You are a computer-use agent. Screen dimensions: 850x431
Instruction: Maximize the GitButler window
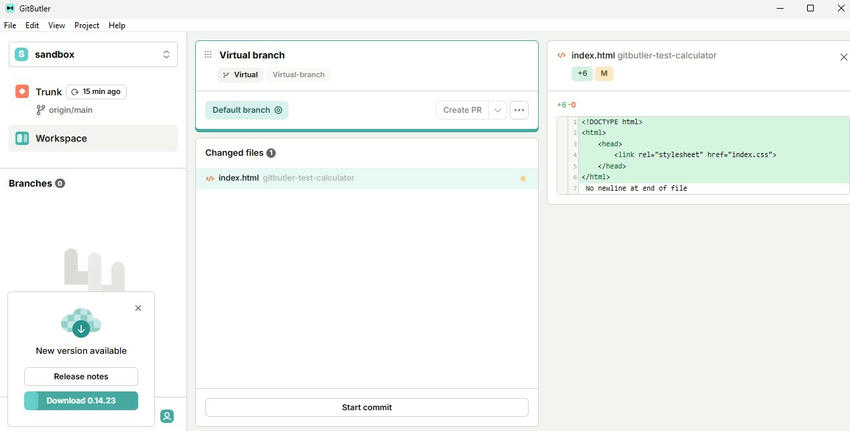coord(810,8)
